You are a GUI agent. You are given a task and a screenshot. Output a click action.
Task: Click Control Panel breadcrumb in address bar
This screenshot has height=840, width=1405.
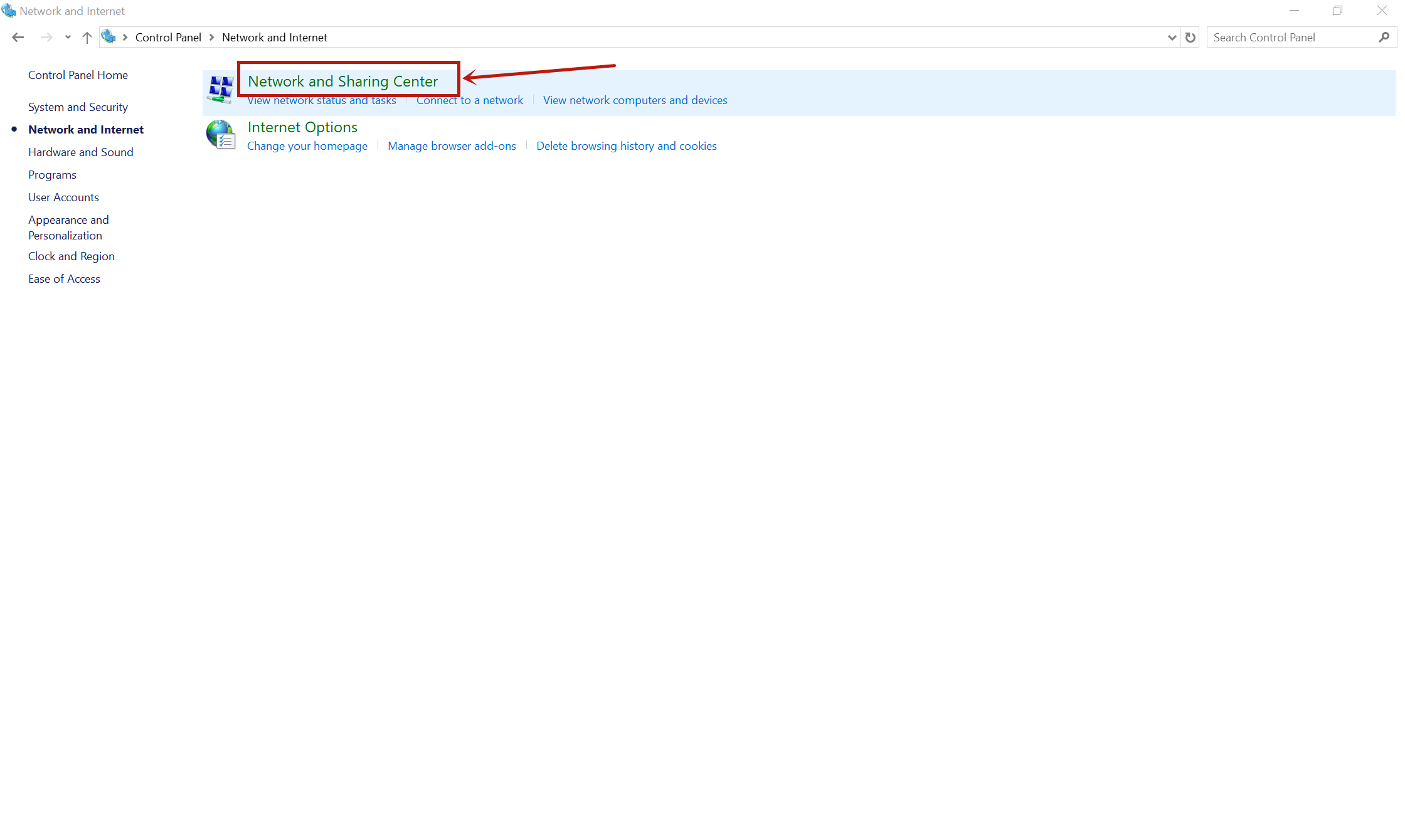168,38
